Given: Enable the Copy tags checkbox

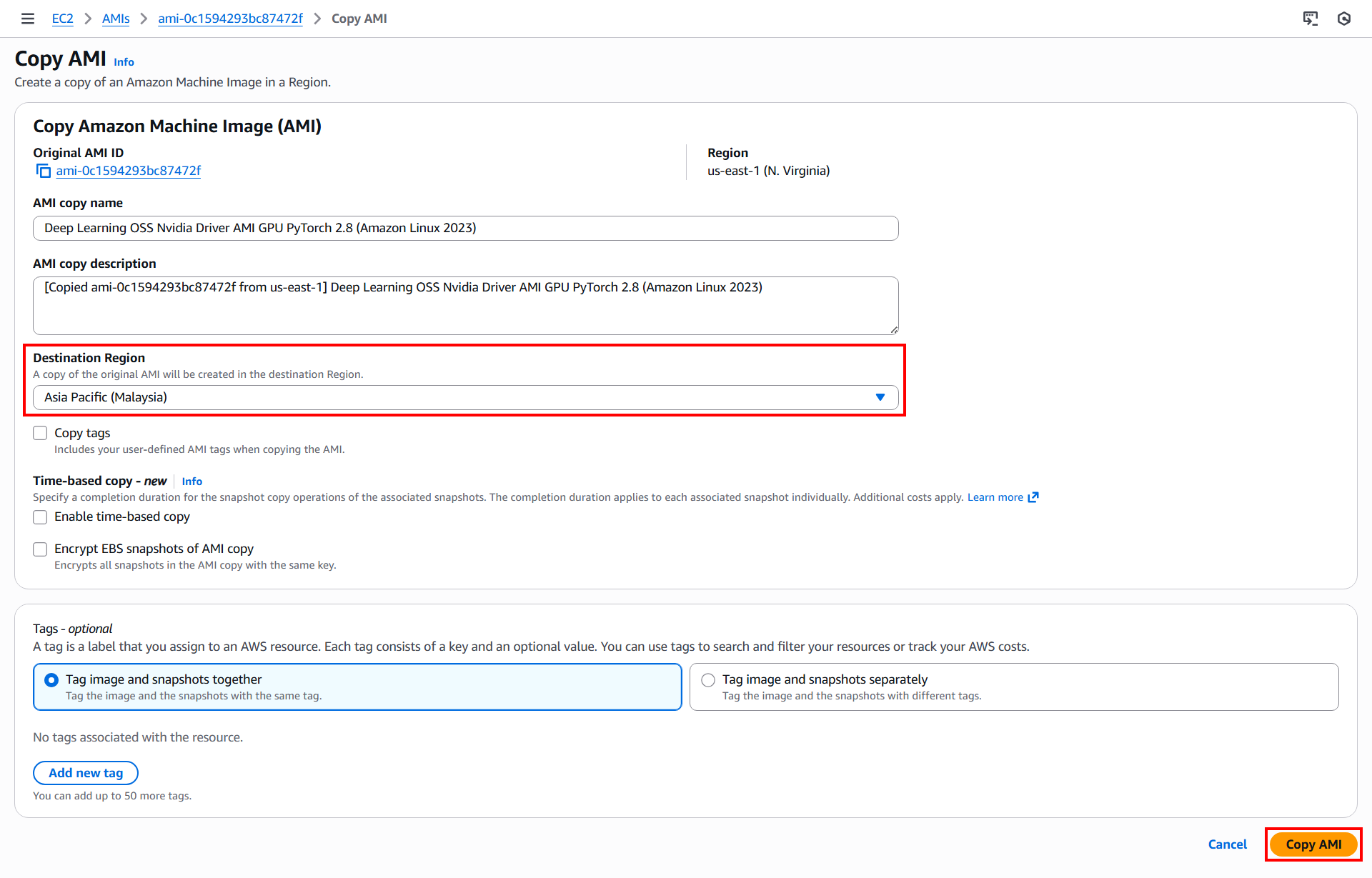Looking at the screenshot, I should click(x=41, y=433).
